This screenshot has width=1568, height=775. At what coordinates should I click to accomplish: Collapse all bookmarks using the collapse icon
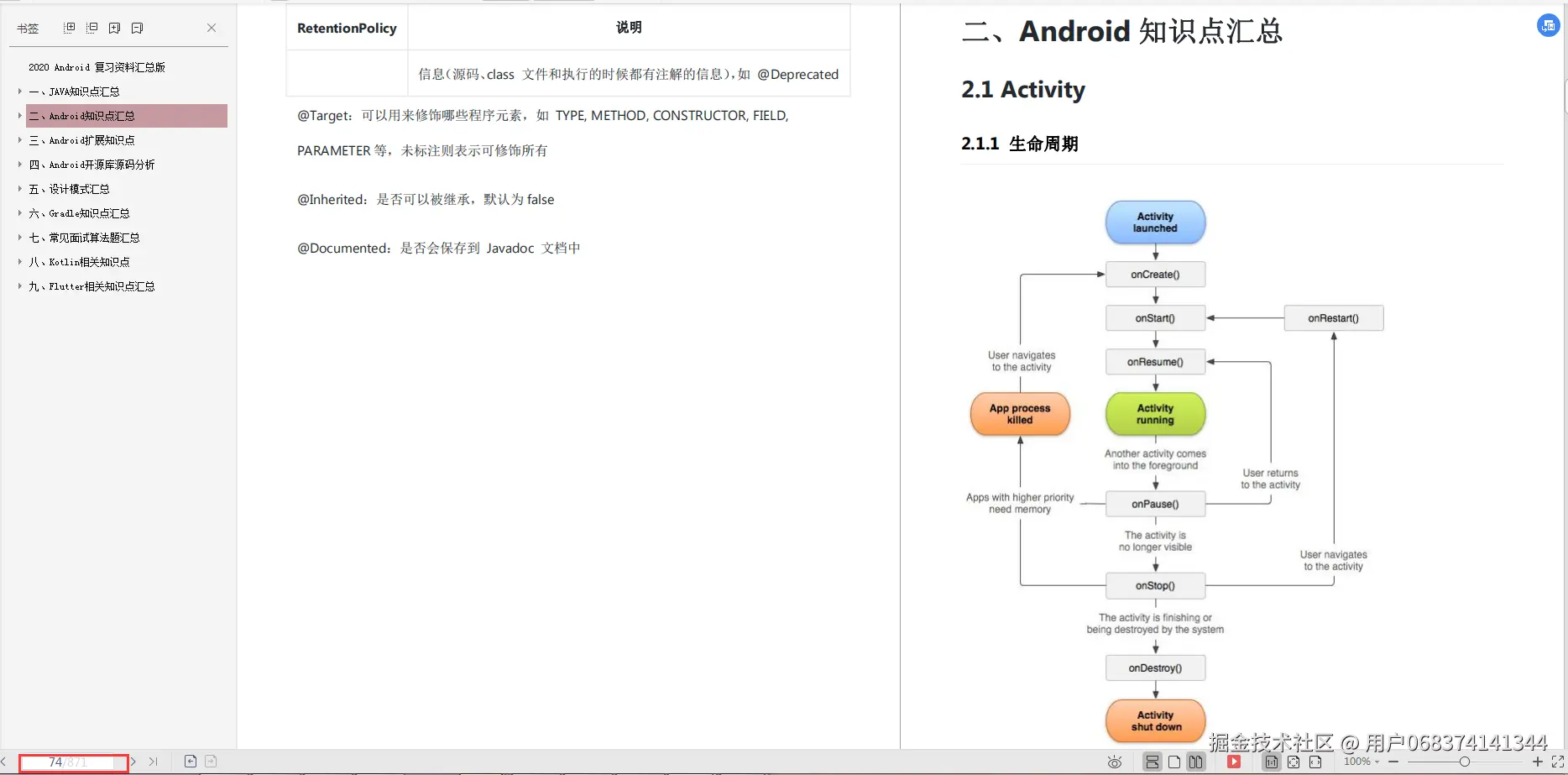tap(91, 28)
